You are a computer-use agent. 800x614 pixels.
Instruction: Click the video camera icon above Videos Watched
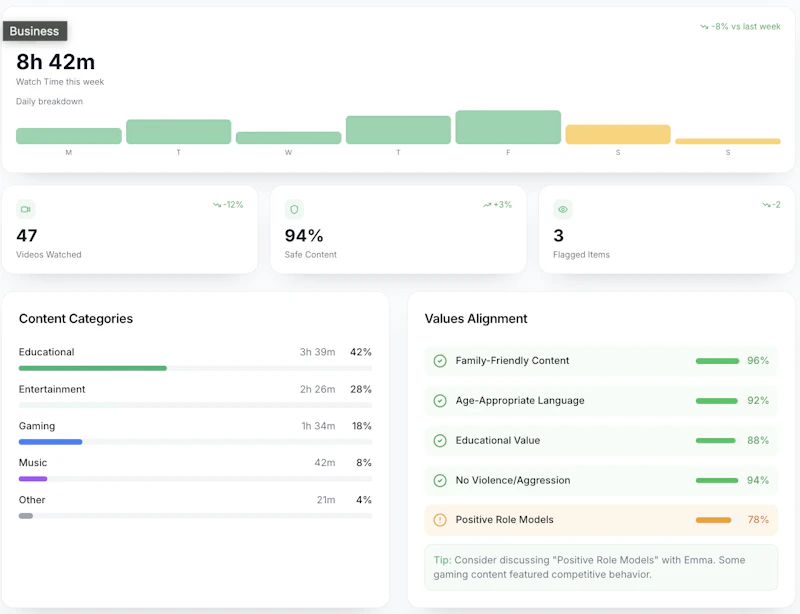(26, 209)
